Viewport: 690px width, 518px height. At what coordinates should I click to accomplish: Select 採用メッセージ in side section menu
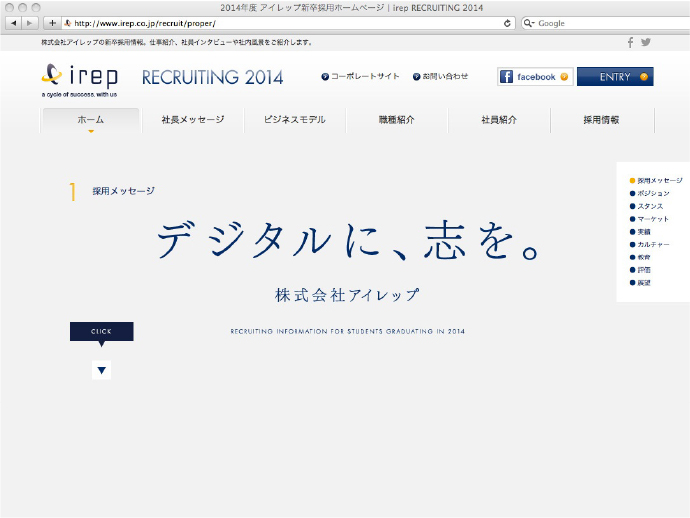pyautogui.click(x=656, y=180)
